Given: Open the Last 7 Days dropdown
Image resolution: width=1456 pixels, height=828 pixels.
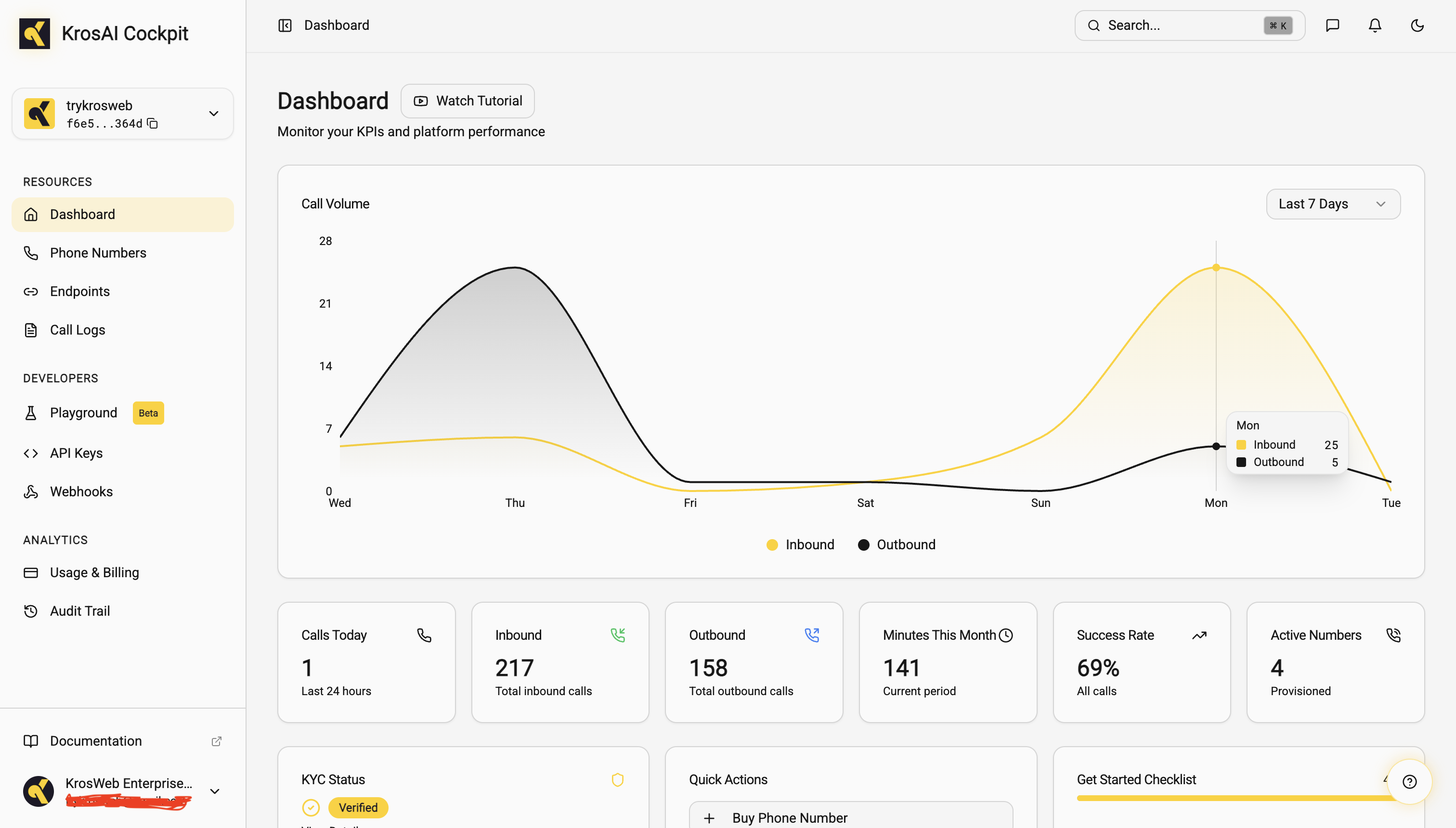Looking at the screenshot, I should coord(1333,204).
